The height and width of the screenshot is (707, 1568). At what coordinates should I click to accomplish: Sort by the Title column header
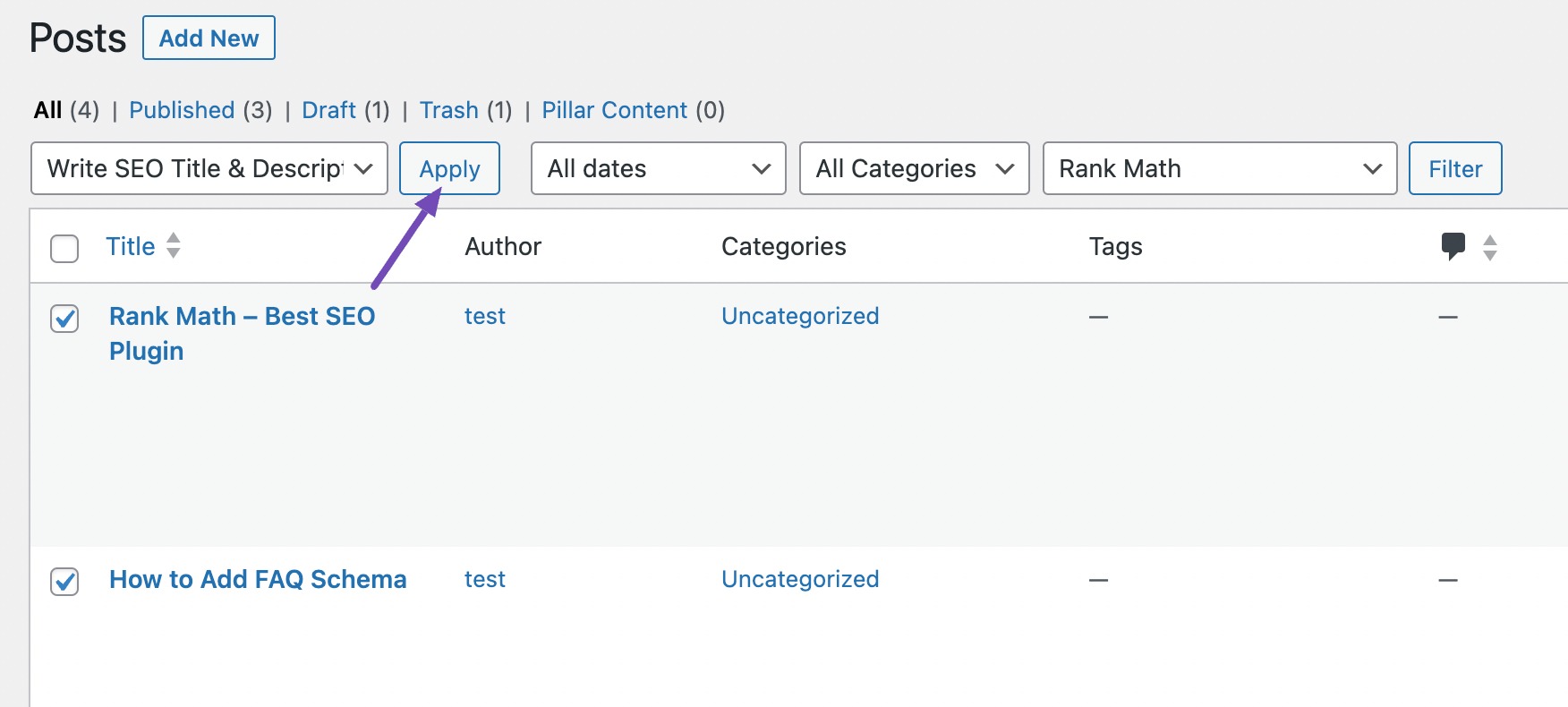pos(131,246)
